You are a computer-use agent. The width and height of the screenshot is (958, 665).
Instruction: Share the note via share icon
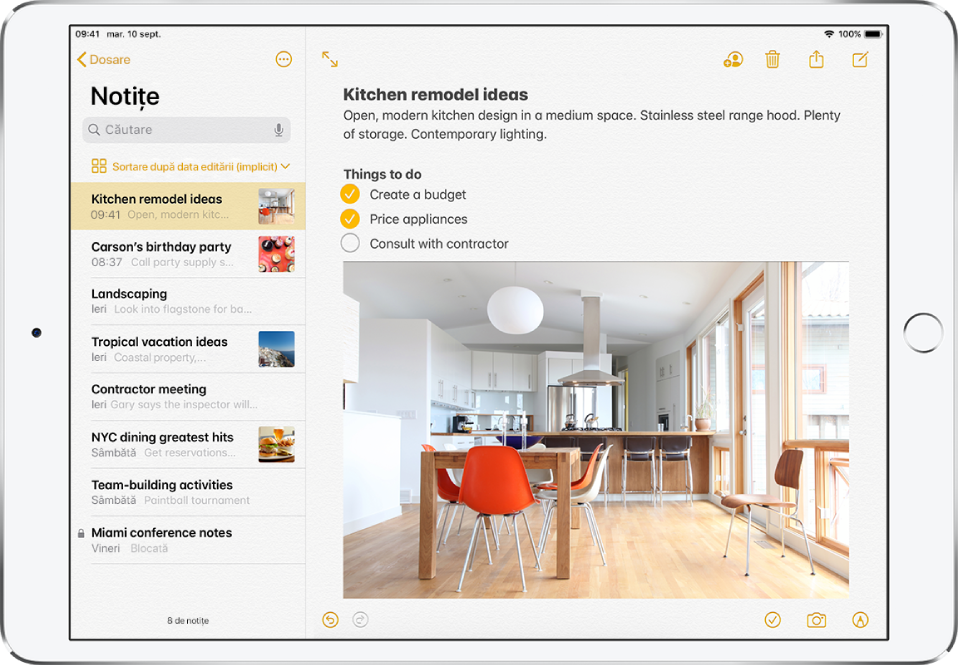(x=816, y=59)
